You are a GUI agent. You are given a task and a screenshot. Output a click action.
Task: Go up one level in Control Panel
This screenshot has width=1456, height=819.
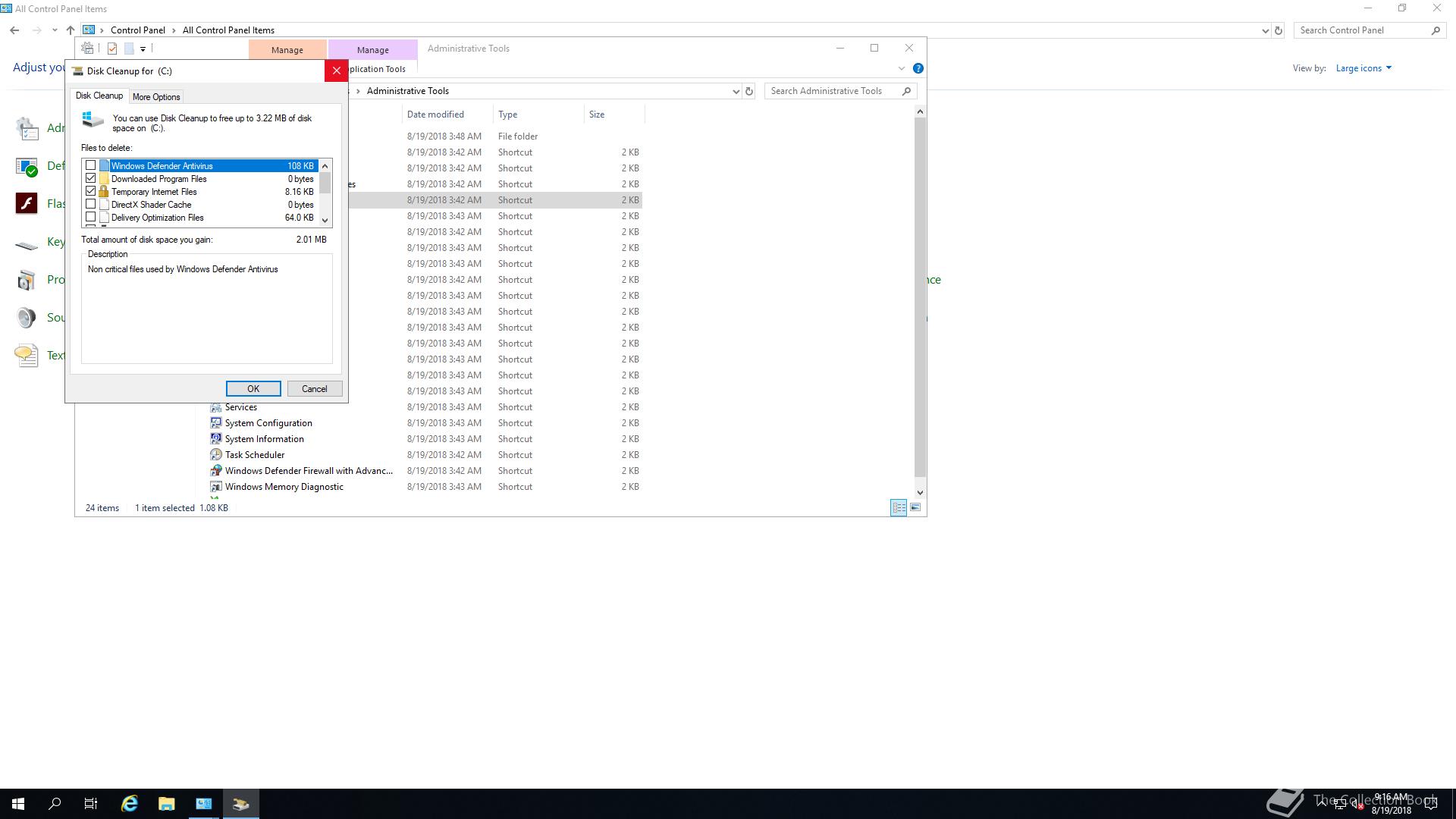click(x=71, y=30)
